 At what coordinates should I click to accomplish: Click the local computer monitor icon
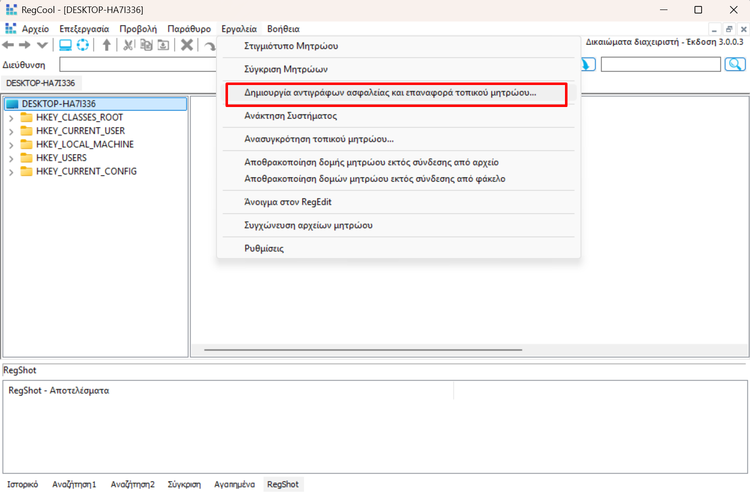pyautogui.click(x=65, y=46)
